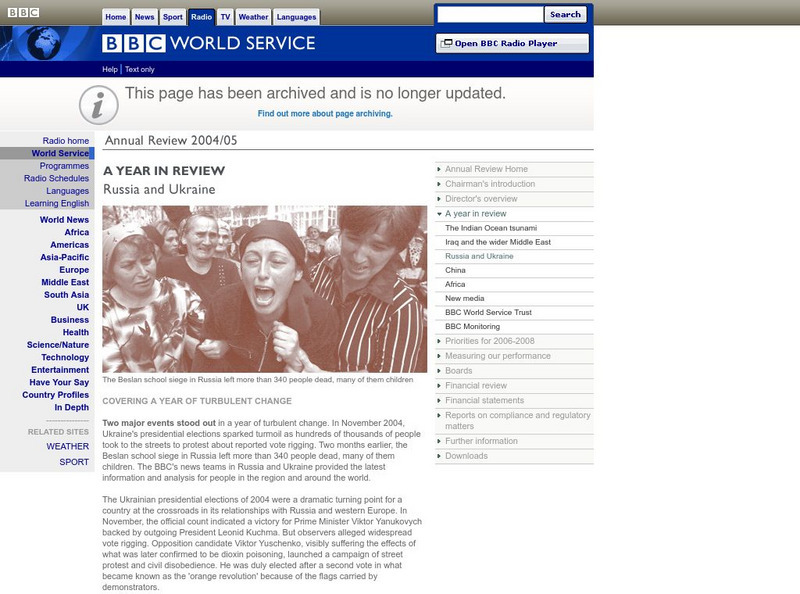Click the BBC World Service logo

pos(209,43)
